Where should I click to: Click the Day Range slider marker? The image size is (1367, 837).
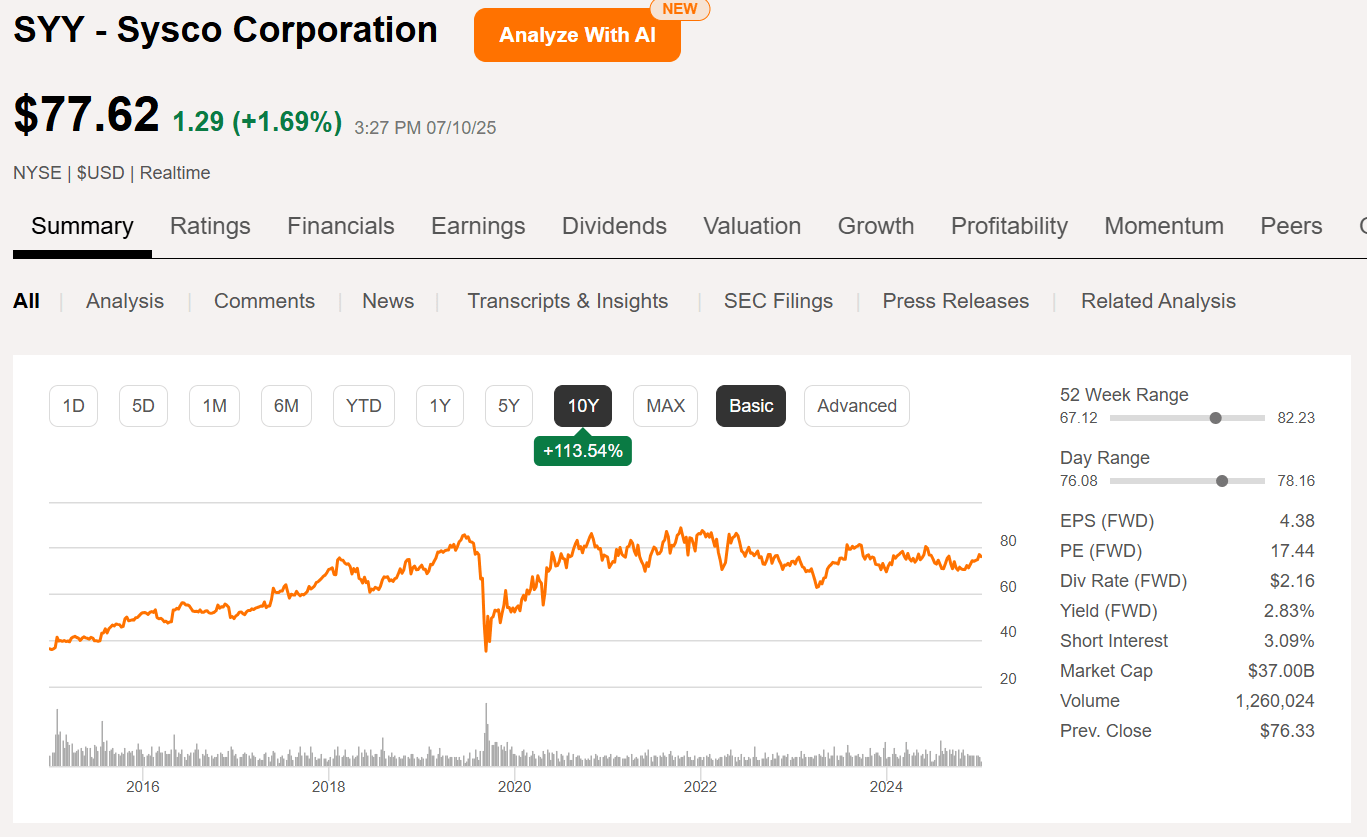pyautogui.click(x=1221, y=481)
